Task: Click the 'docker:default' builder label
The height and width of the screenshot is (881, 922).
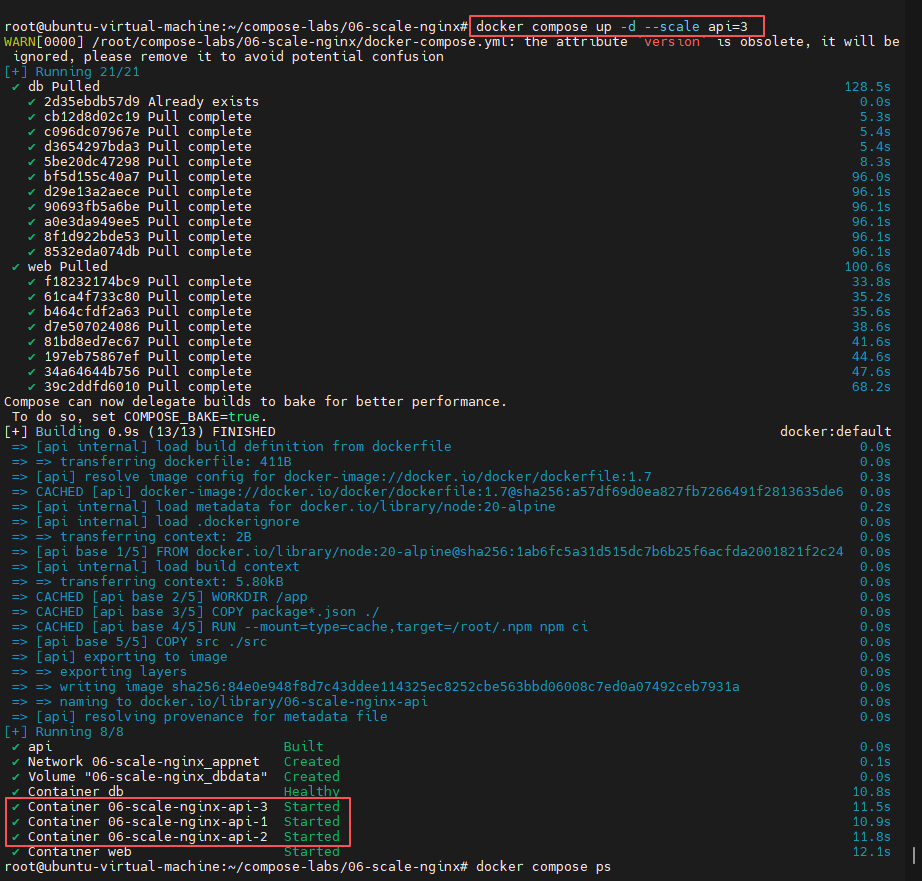Action: point(836,432)
